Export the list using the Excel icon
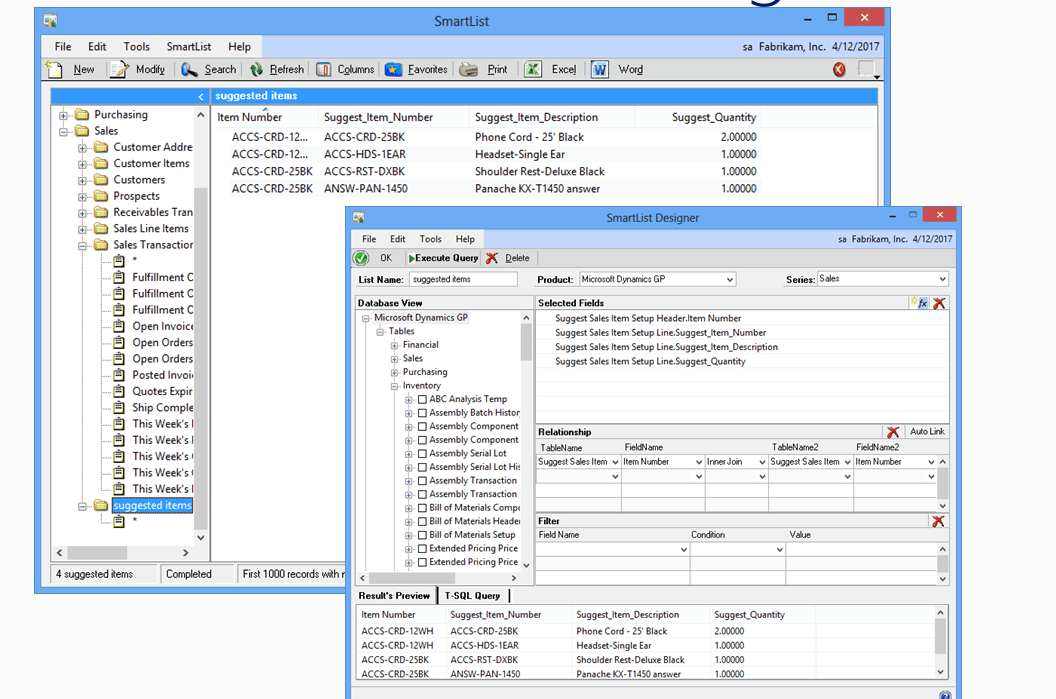This screenshot has width=1056, height=699. coord(553,69)
